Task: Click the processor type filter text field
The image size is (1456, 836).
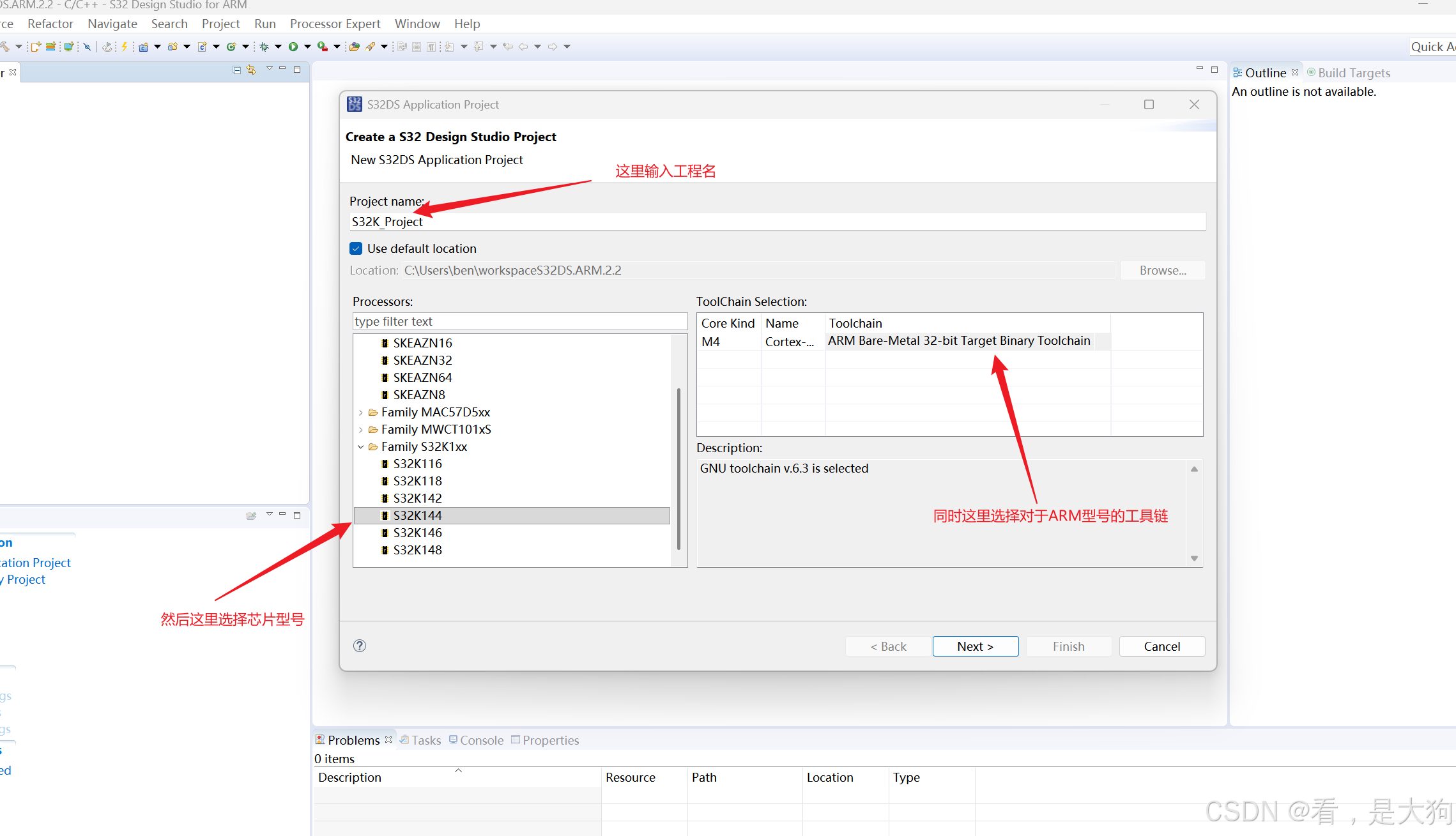Action: [x=519, y=321]
